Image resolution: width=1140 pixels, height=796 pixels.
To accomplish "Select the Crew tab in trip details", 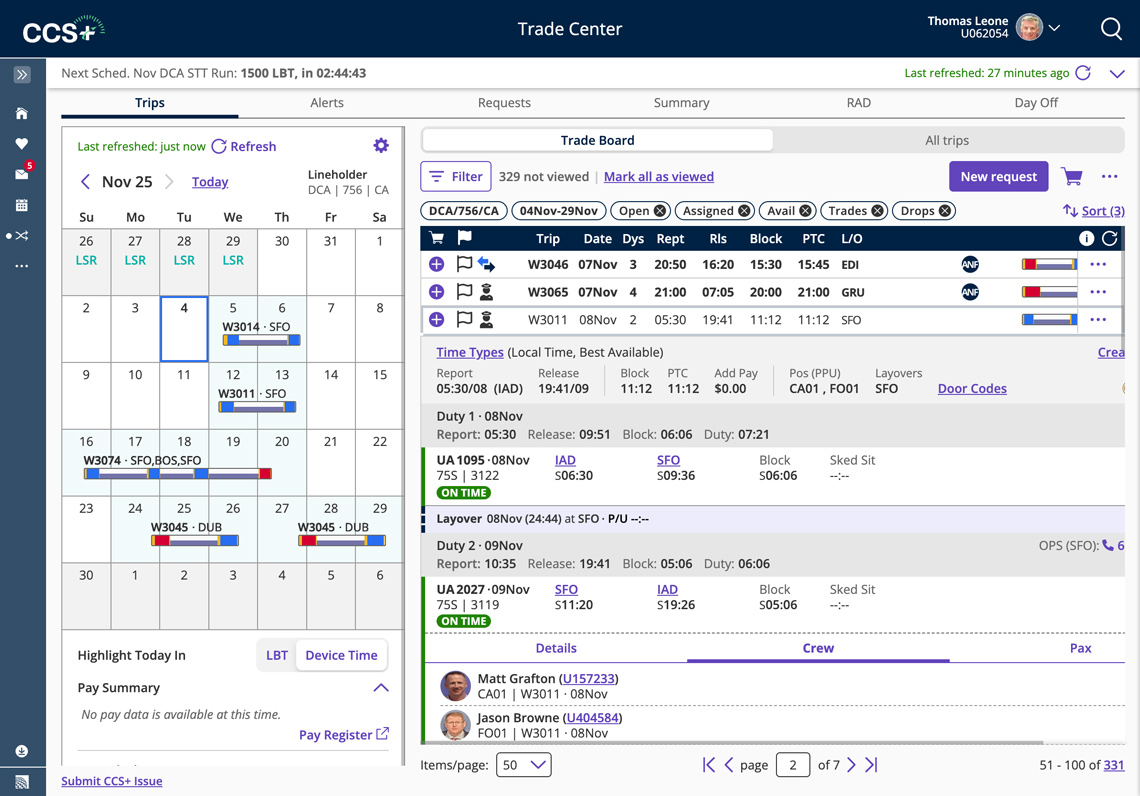I will coord(818,648).
